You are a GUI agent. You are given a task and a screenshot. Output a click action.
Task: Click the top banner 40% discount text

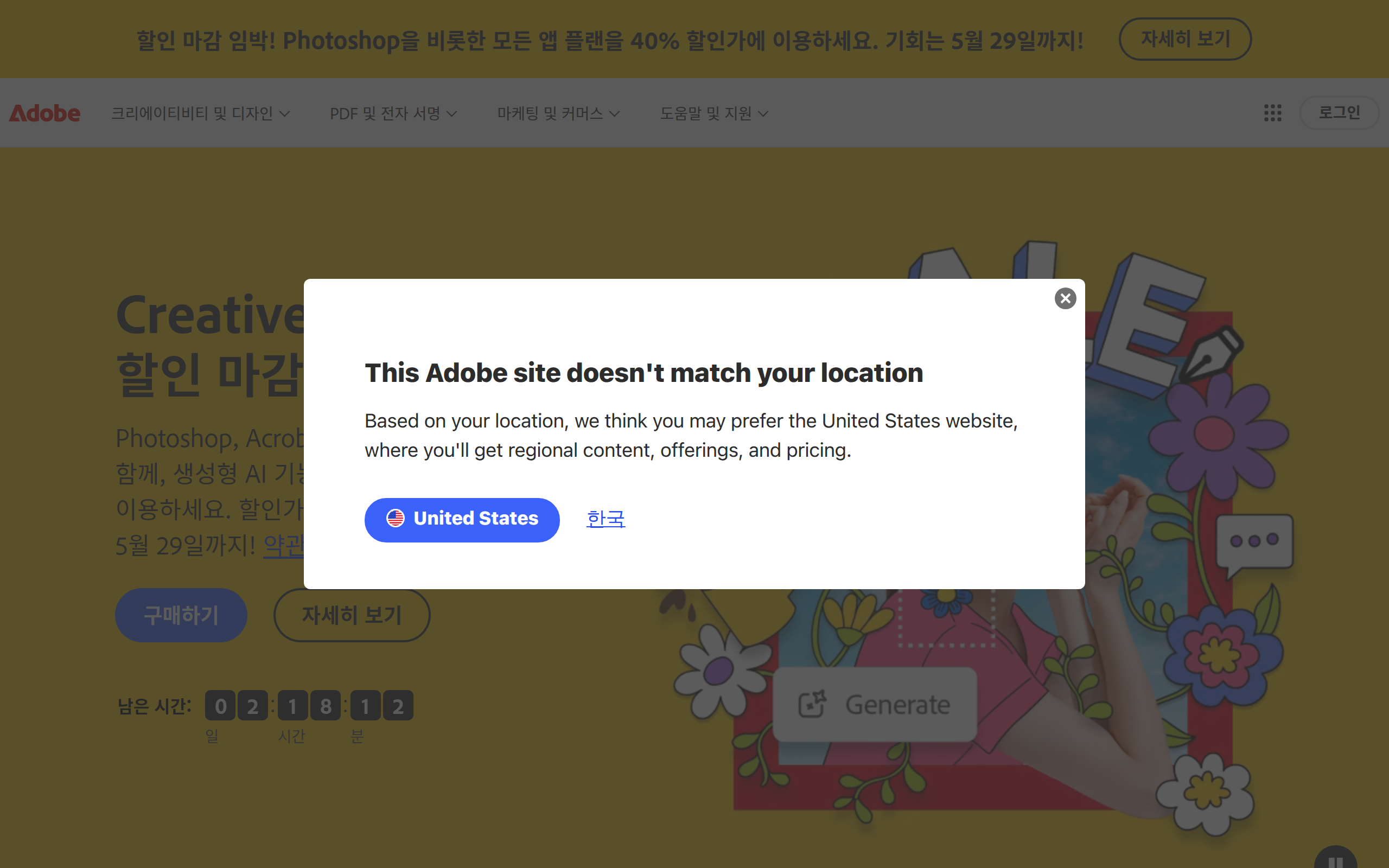(609, 40)
